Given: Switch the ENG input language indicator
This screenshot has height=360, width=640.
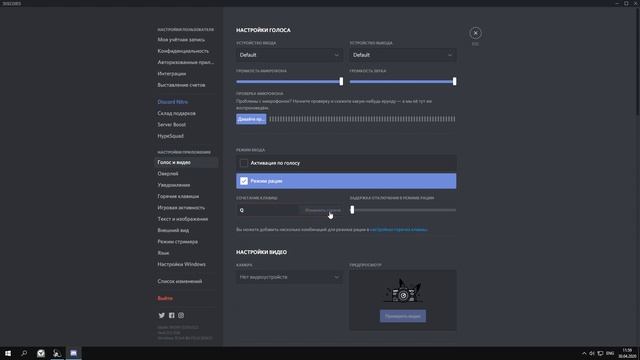Looking at the screenshot, I should [x=610, y=353].
